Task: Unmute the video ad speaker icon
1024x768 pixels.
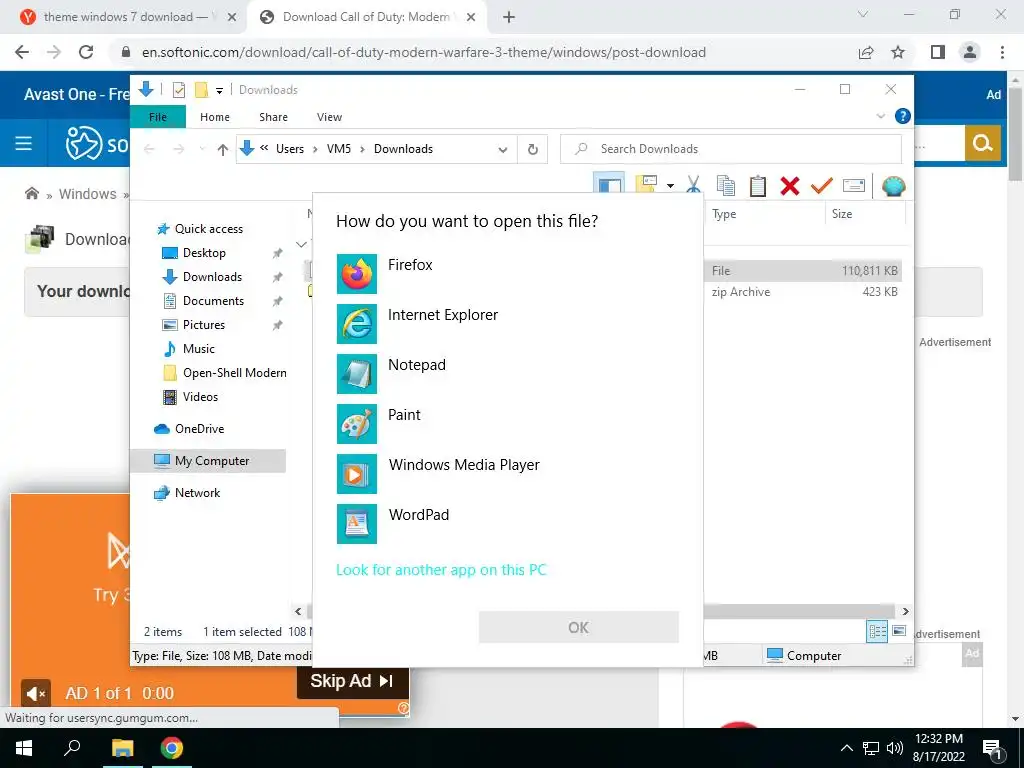Action: [x=36, y=693]
